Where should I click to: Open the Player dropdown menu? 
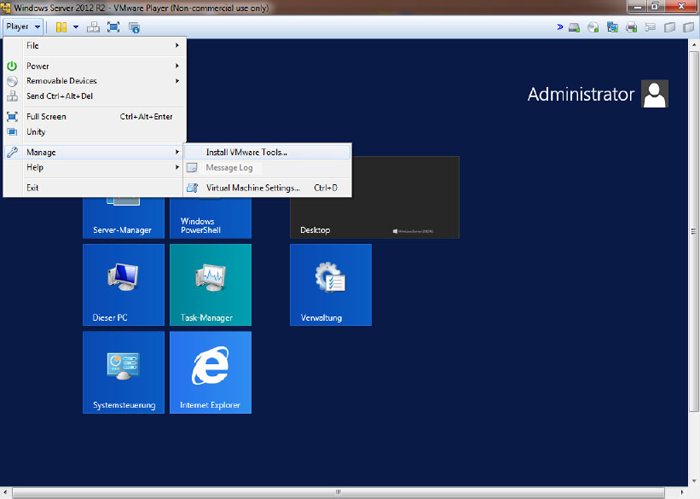(23, 27)
